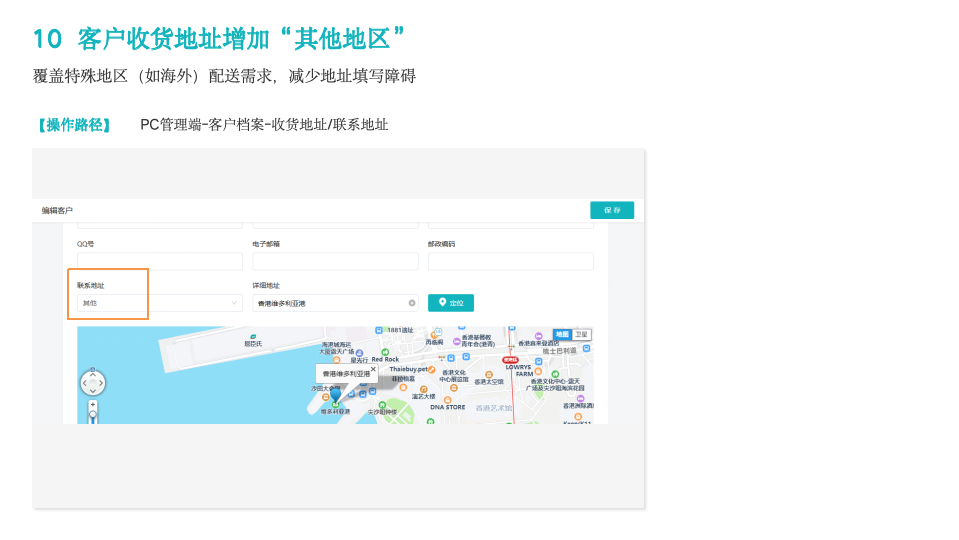Click the 编辑客户 page header text
Viewport: 959px width, 540px height.
coord(57,210)
